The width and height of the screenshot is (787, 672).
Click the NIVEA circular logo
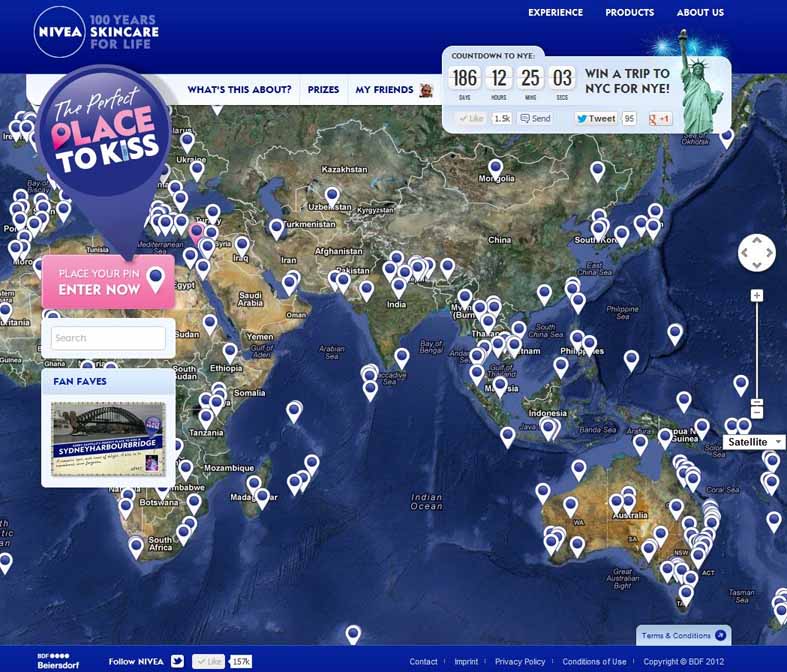tap(59, 32)
